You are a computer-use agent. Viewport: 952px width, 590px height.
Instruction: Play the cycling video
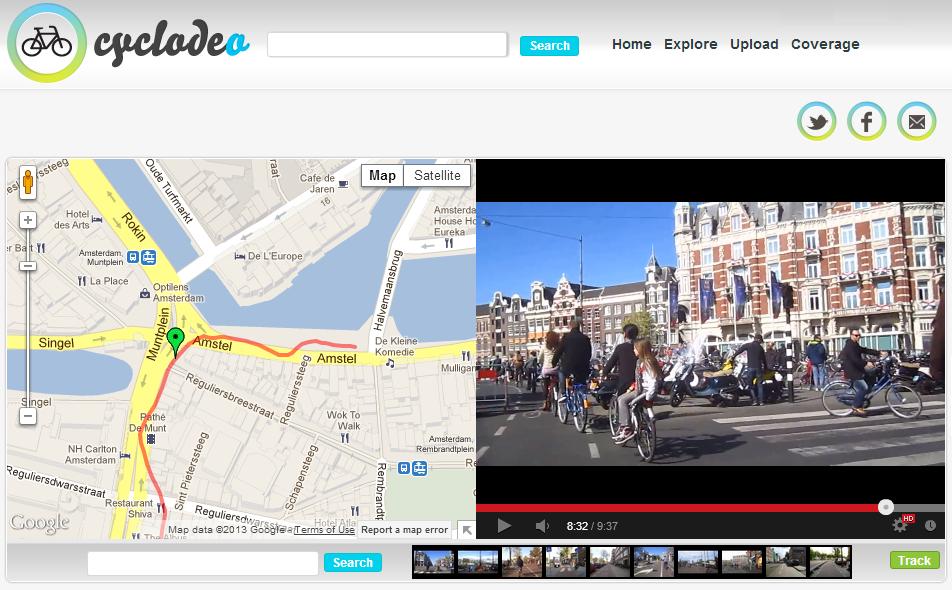504,526
